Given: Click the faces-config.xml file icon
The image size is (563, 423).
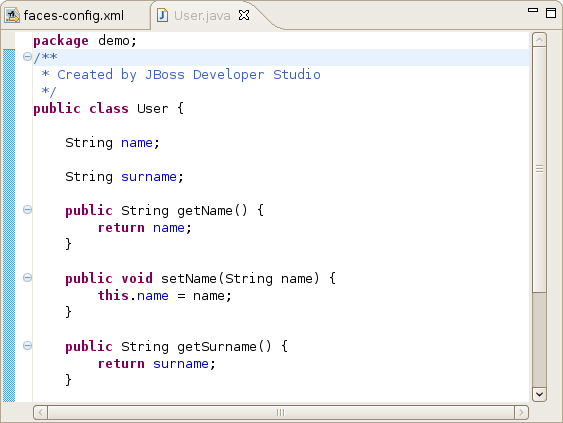Looking at the screenshot, I should (12, 15).
